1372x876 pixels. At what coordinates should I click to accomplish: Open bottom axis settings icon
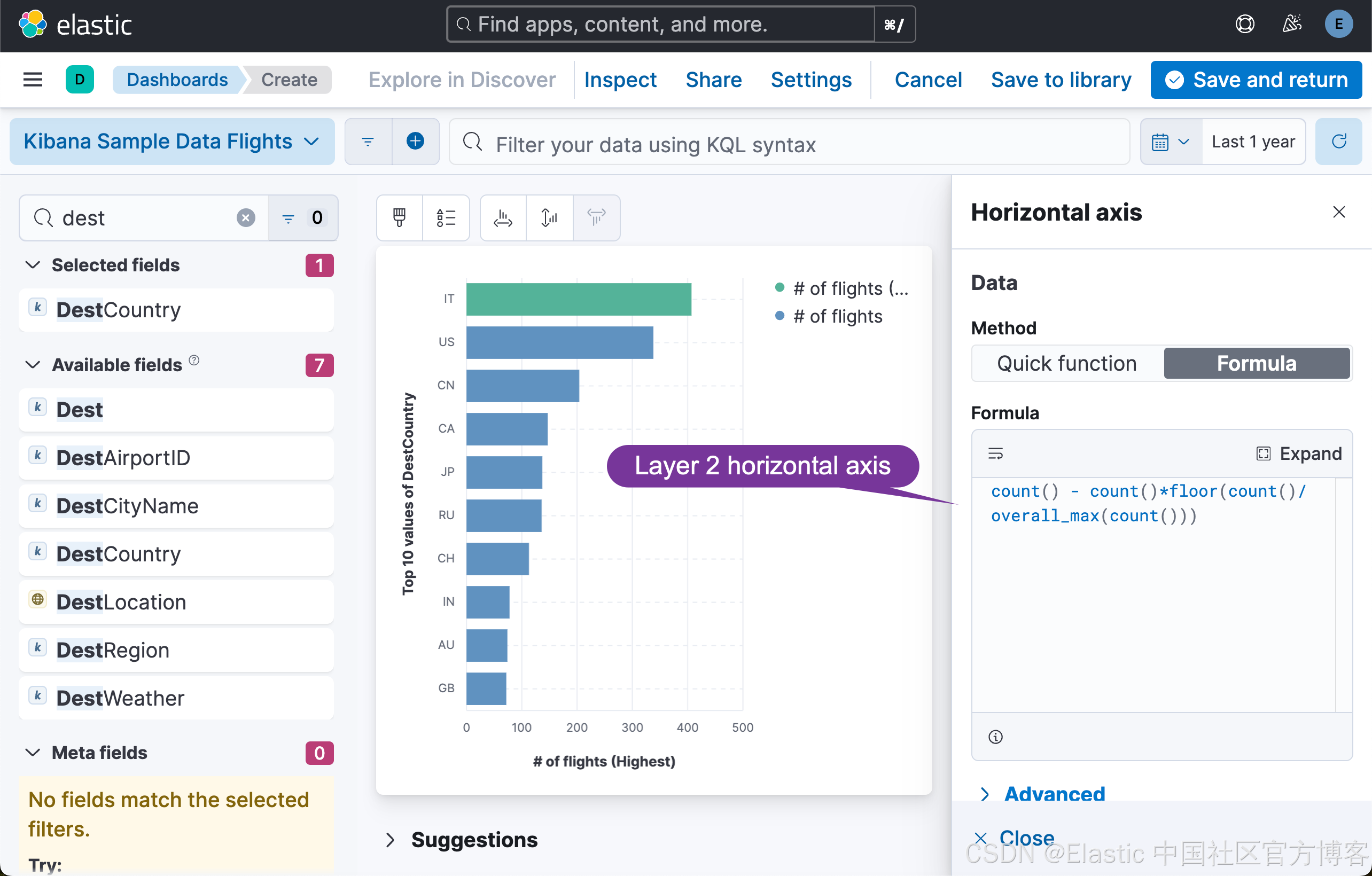[x=503, y=217]
